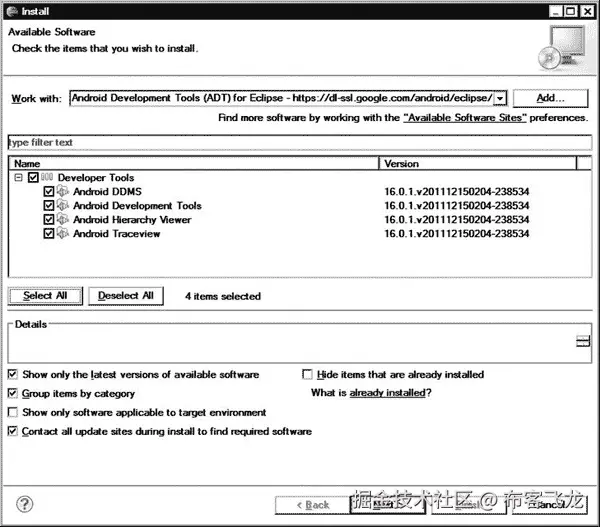
Task: Click the type filter text field
Action: (300, 142)
